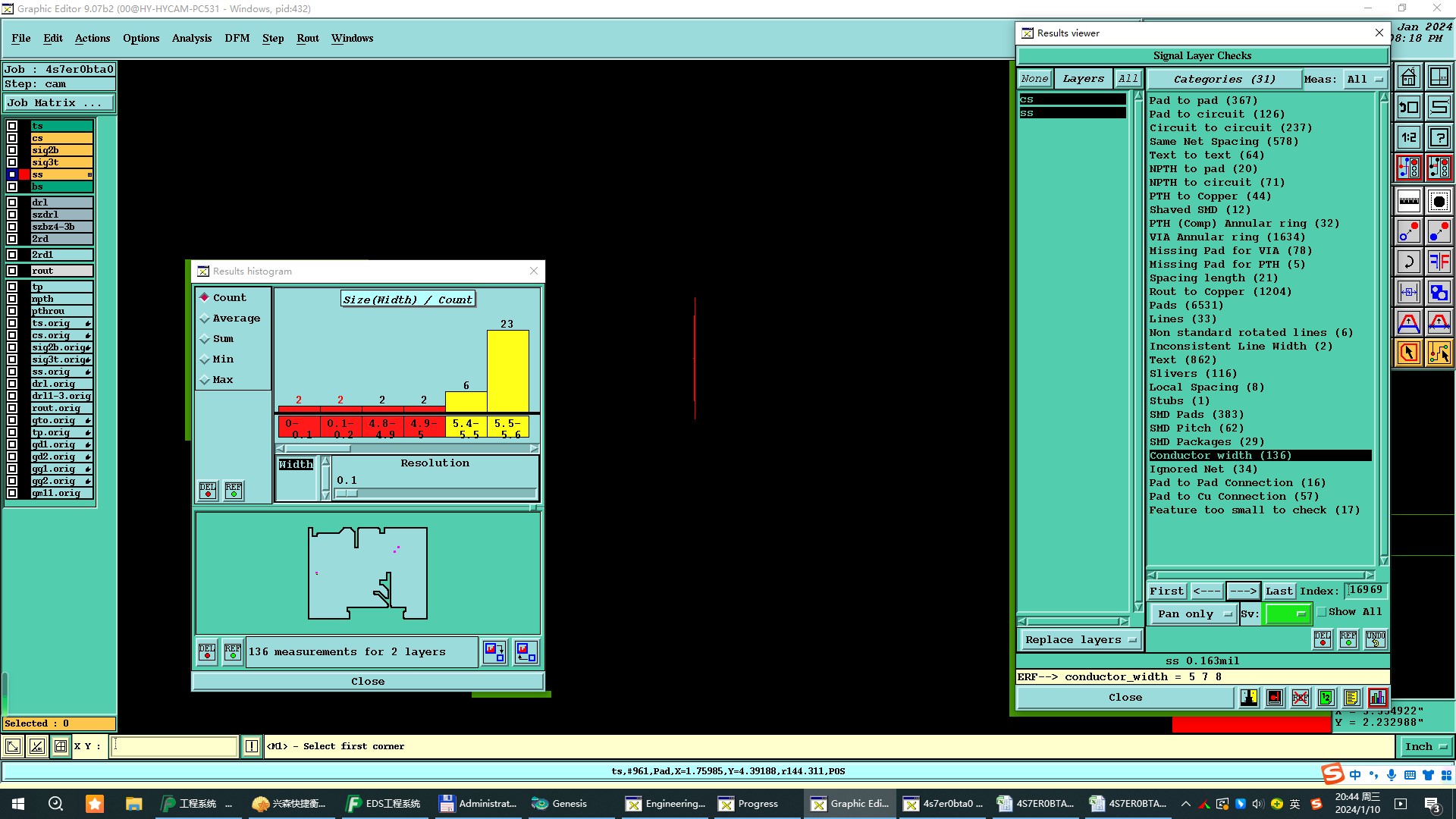Click the histogram bar chart icon

1377,698
